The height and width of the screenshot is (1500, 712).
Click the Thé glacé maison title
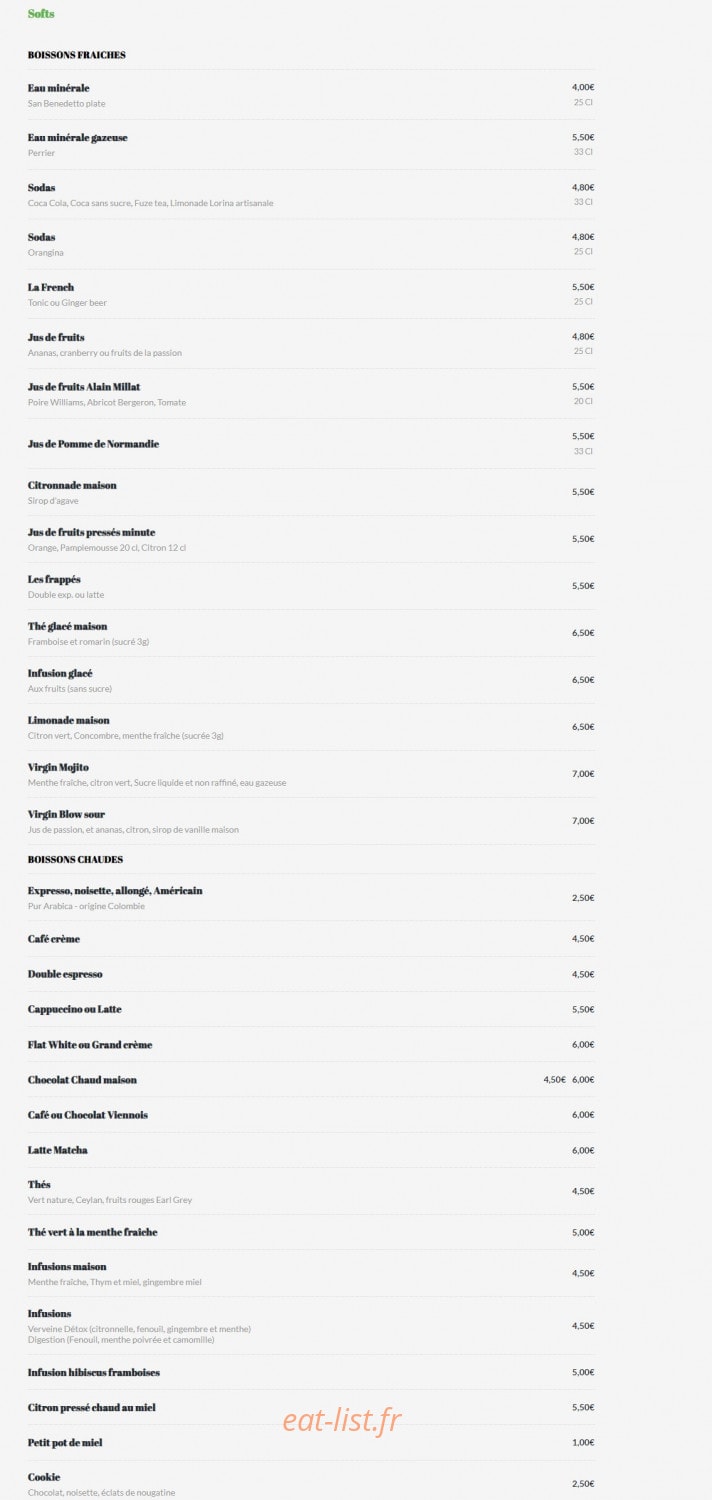pos(67,627)
